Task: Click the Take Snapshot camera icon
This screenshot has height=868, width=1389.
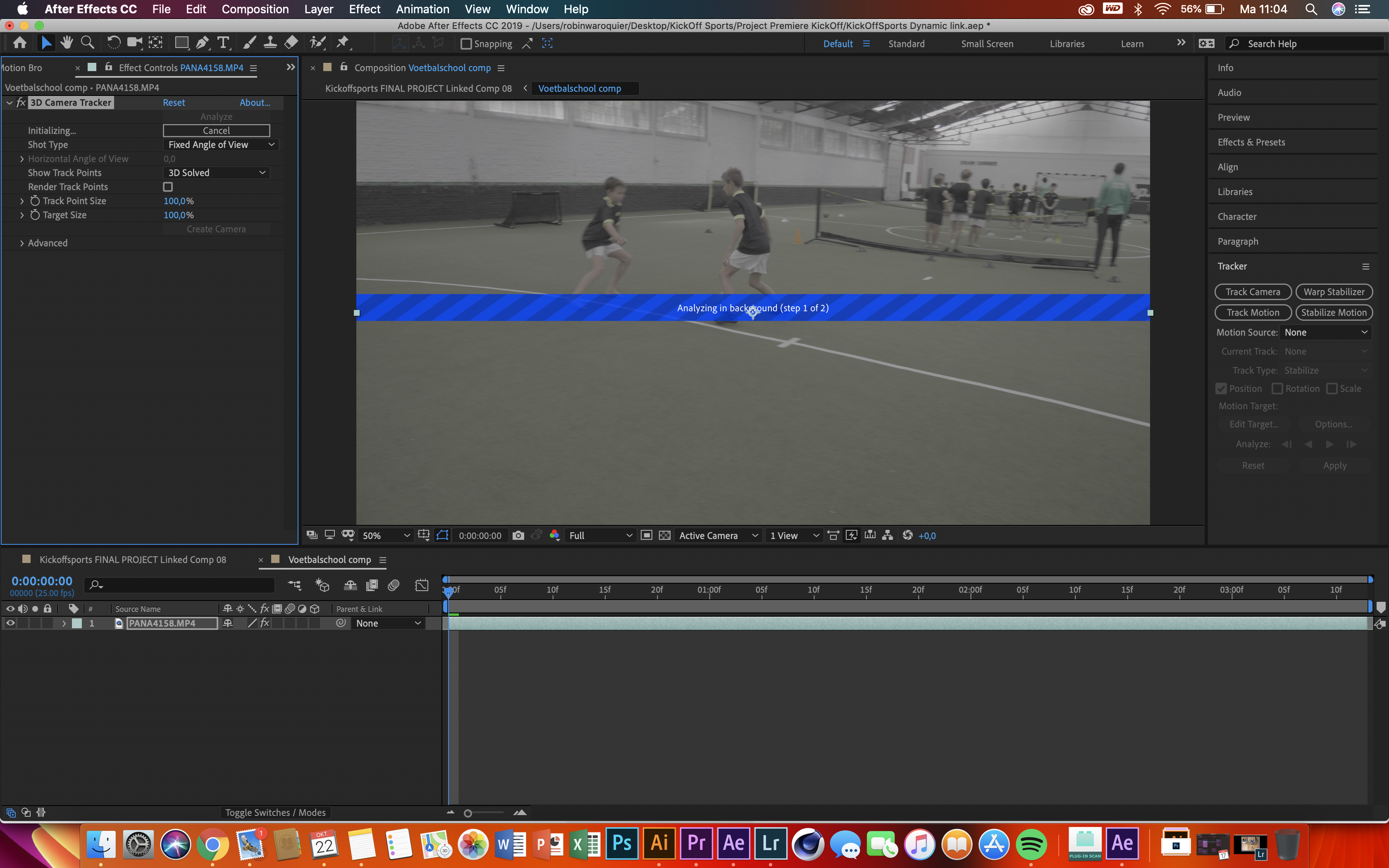Action: tap(518, 536)
